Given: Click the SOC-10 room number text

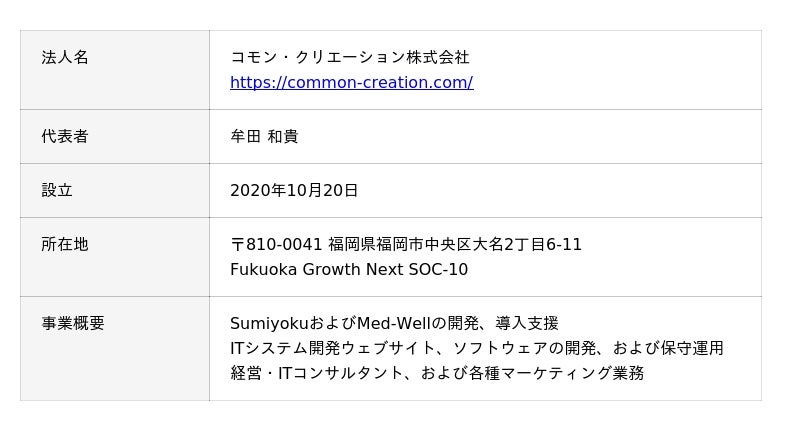Looking at the screenshot, I should (438, 270).
